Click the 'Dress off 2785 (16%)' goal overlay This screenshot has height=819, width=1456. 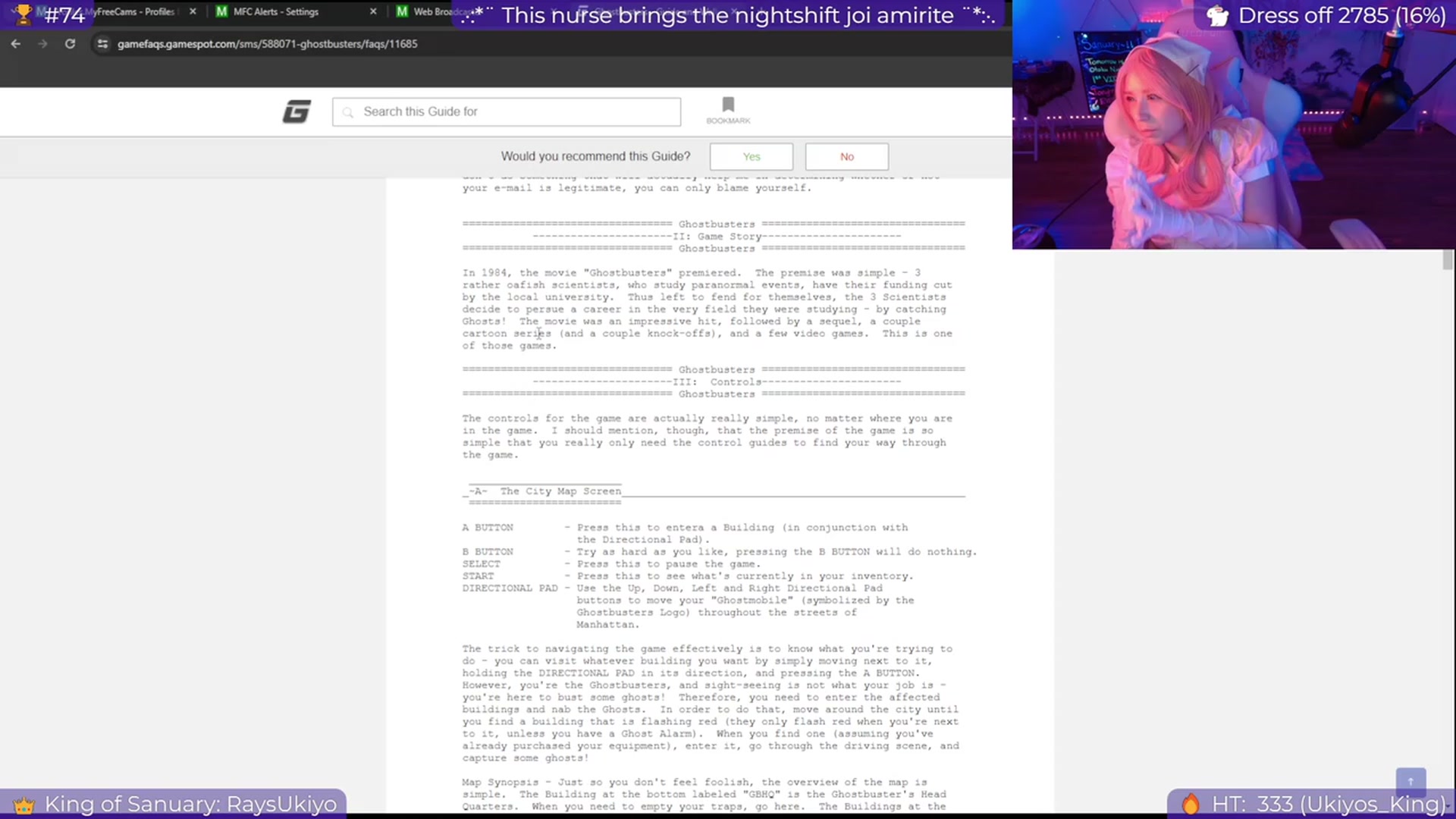[x=1326, y=15]
